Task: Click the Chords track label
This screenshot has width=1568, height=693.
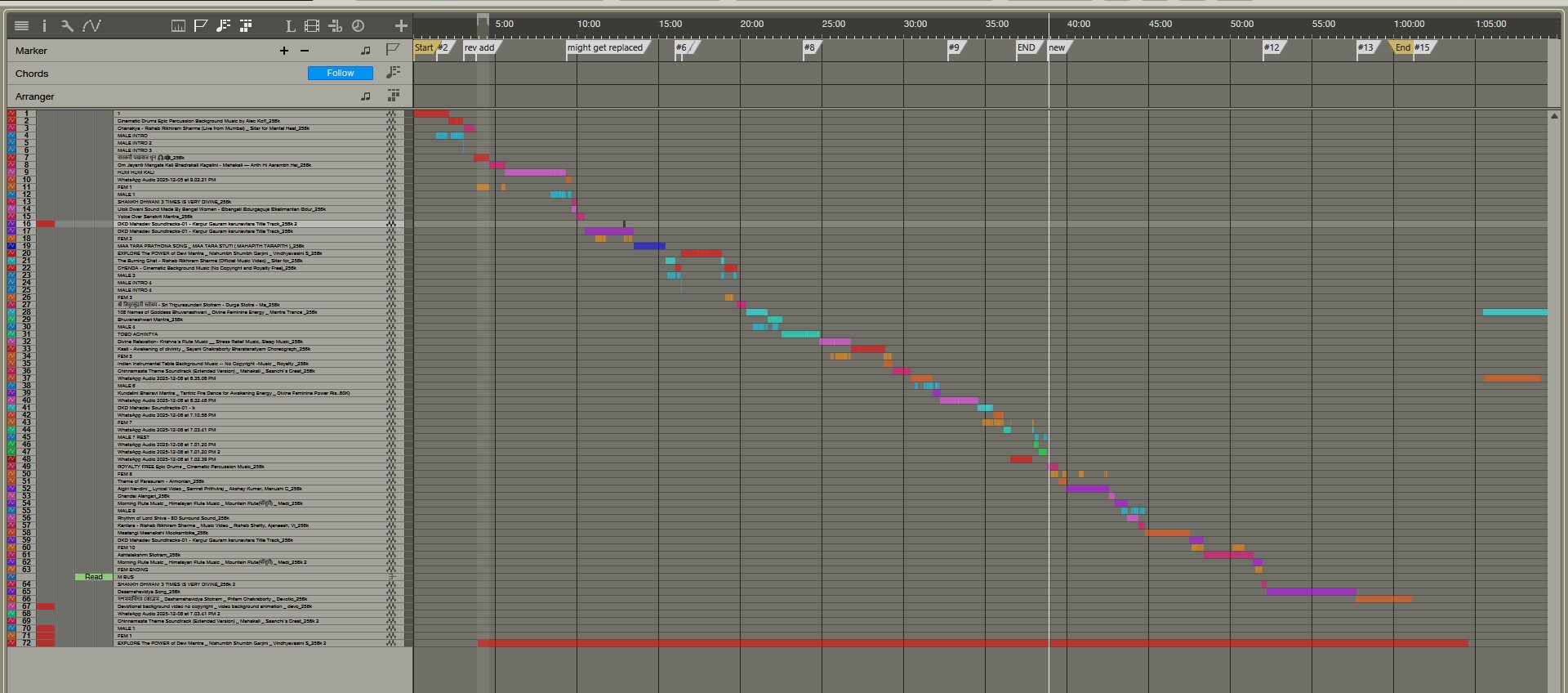Action: 32,74
